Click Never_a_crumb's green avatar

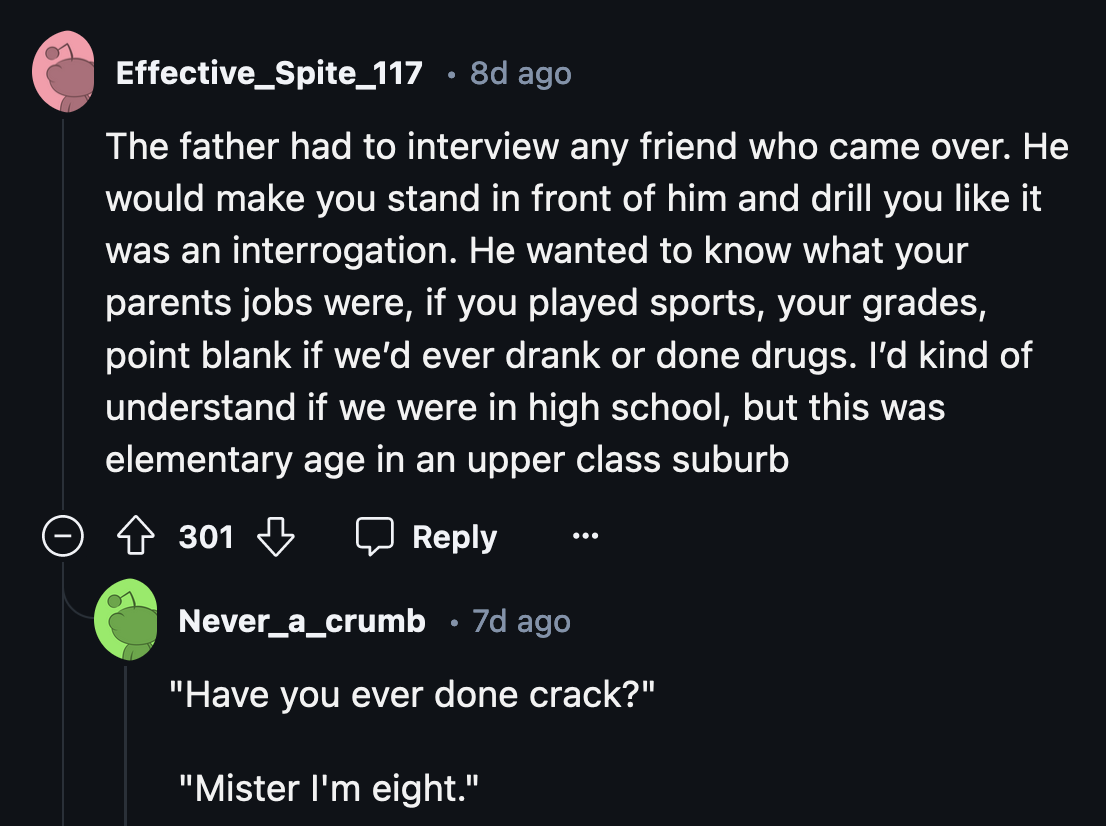tap(126, 620)
